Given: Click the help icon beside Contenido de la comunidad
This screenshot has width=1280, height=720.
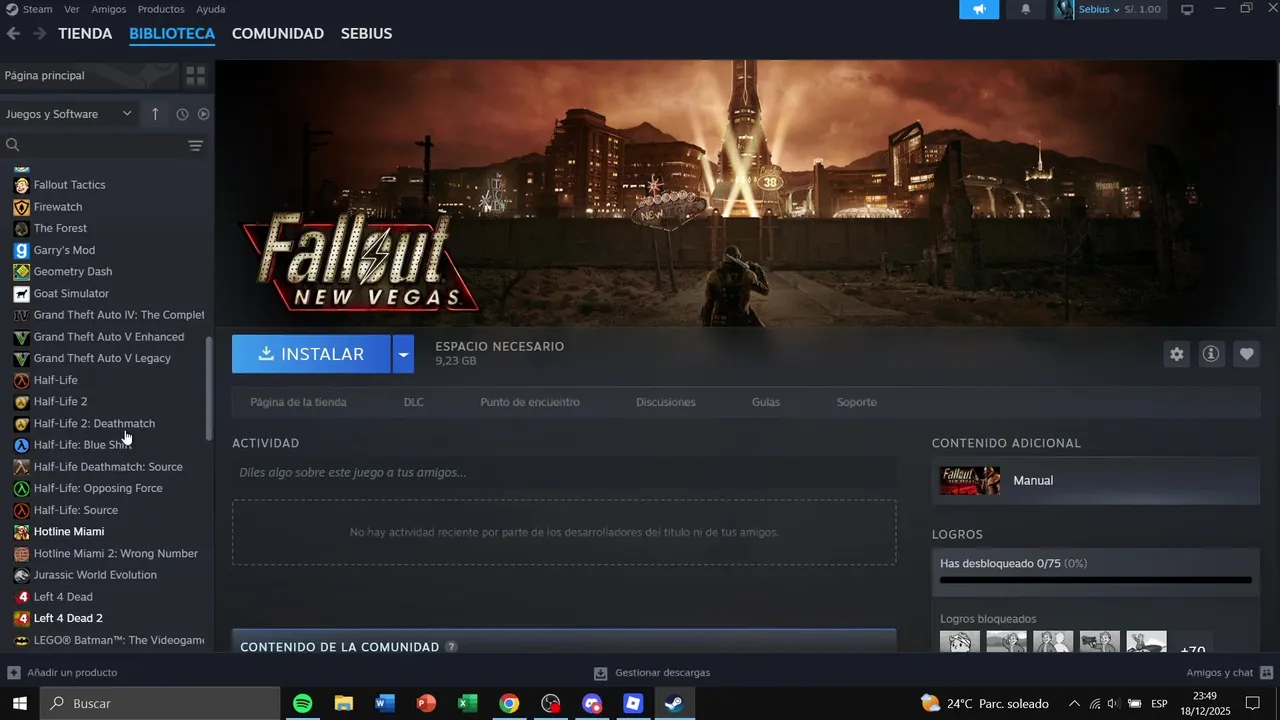Looking at the screenshot, I should (451, 647).
